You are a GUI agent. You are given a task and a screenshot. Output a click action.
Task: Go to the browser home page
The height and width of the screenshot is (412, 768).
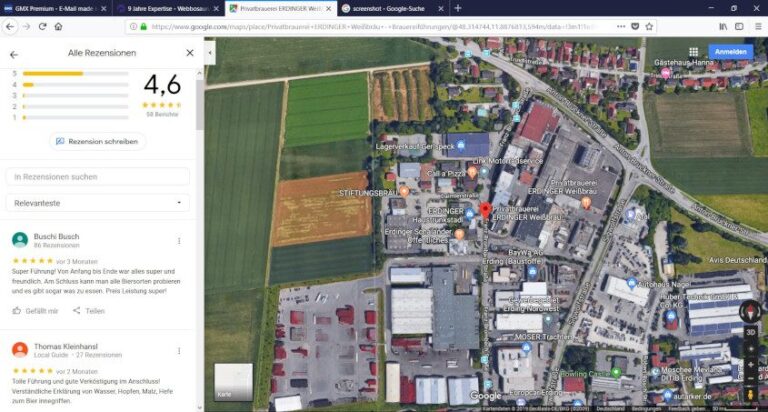point(58,27)
